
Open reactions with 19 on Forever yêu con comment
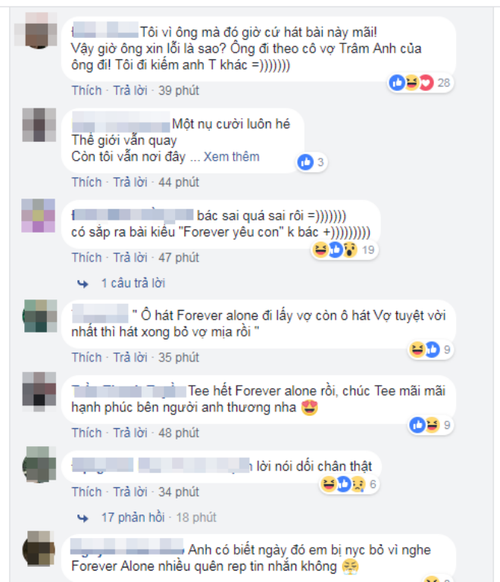(x=344, y=250)
